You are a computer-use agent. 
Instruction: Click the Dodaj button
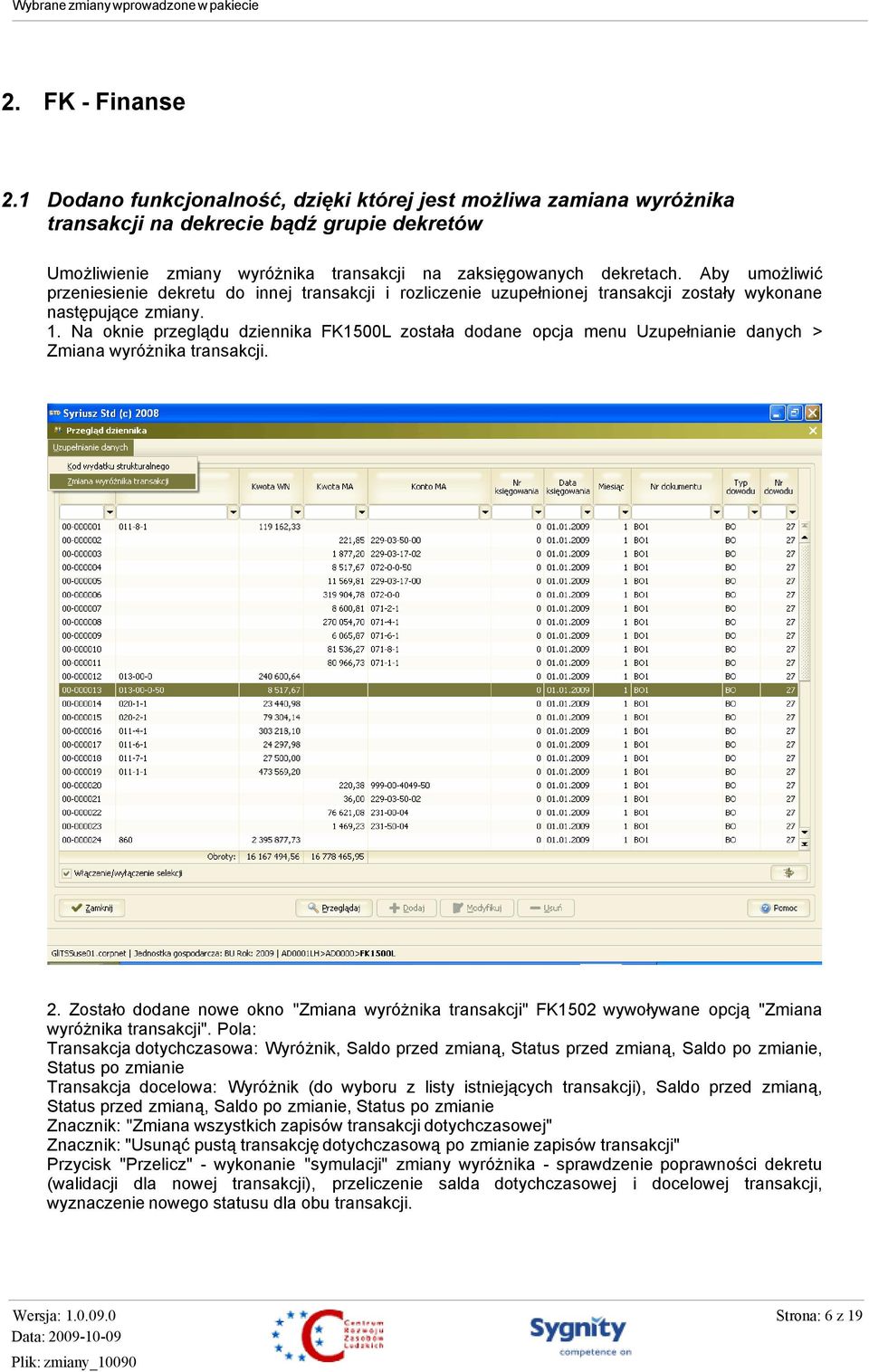407,908
